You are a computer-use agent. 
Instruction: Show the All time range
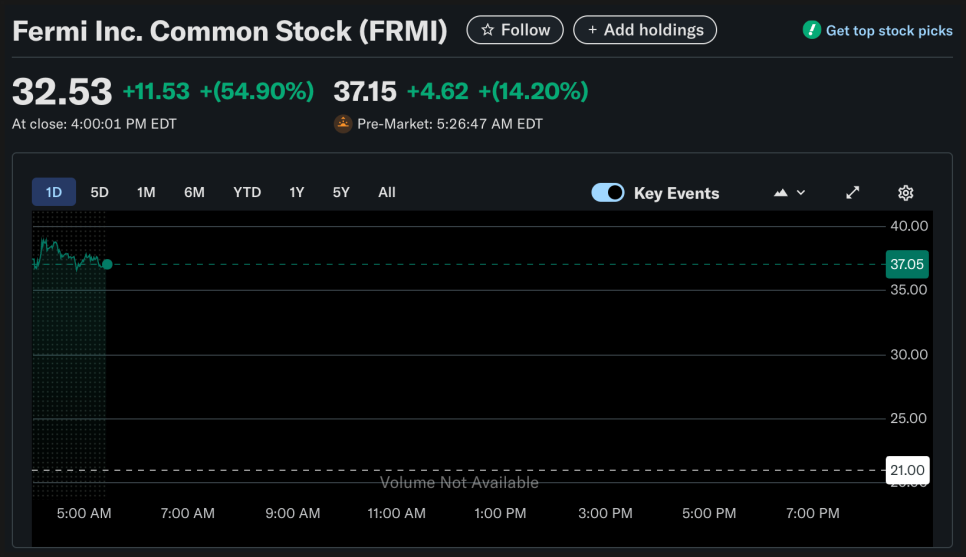click(x=387, y=192)
